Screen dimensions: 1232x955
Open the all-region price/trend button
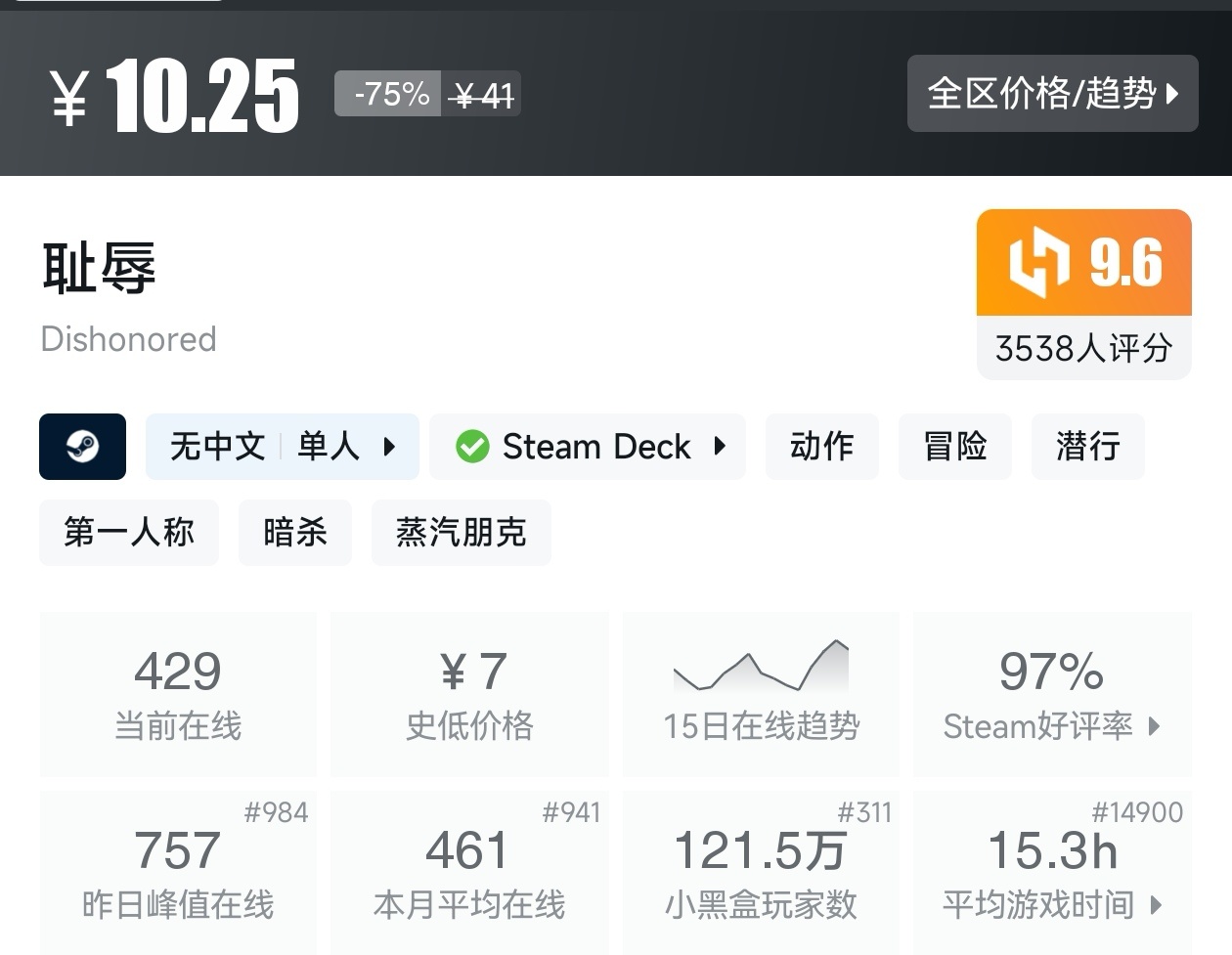click(1052, 94)
